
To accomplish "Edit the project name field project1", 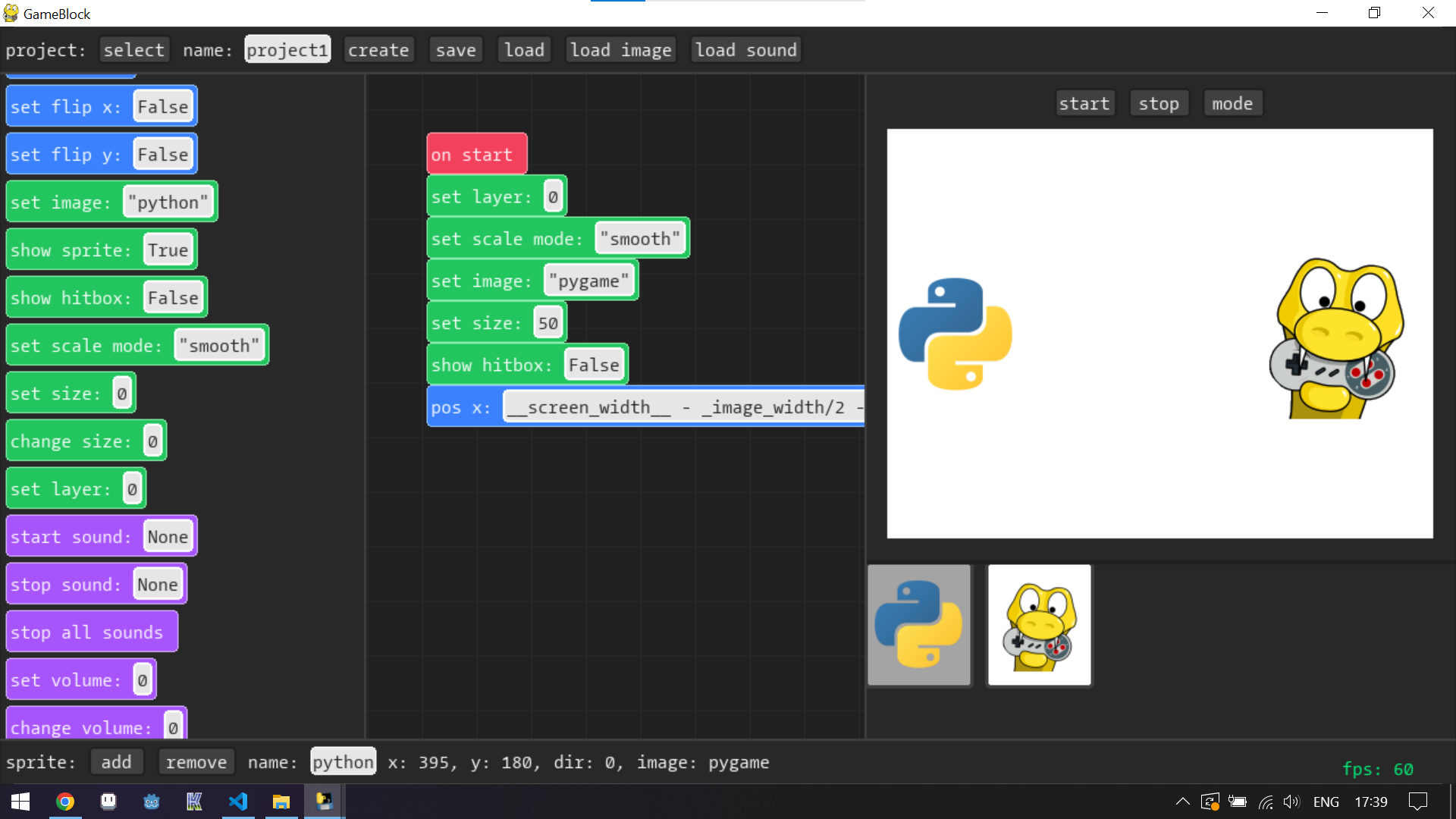I will 287,50.
